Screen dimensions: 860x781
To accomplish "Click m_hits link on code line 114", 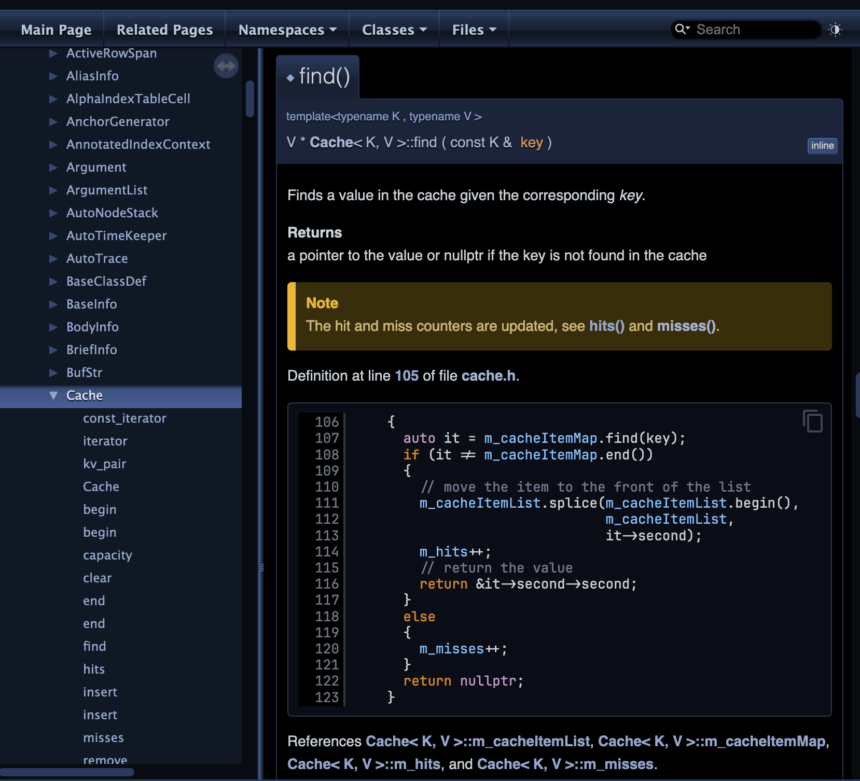I will tap(444, 552).
